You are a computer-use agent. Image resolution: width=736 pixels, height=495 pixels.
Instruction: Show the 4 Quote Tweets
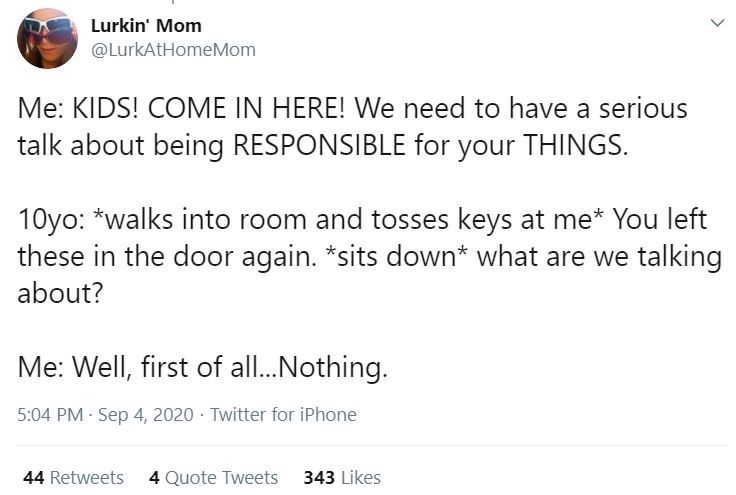(x=213, y=477)
